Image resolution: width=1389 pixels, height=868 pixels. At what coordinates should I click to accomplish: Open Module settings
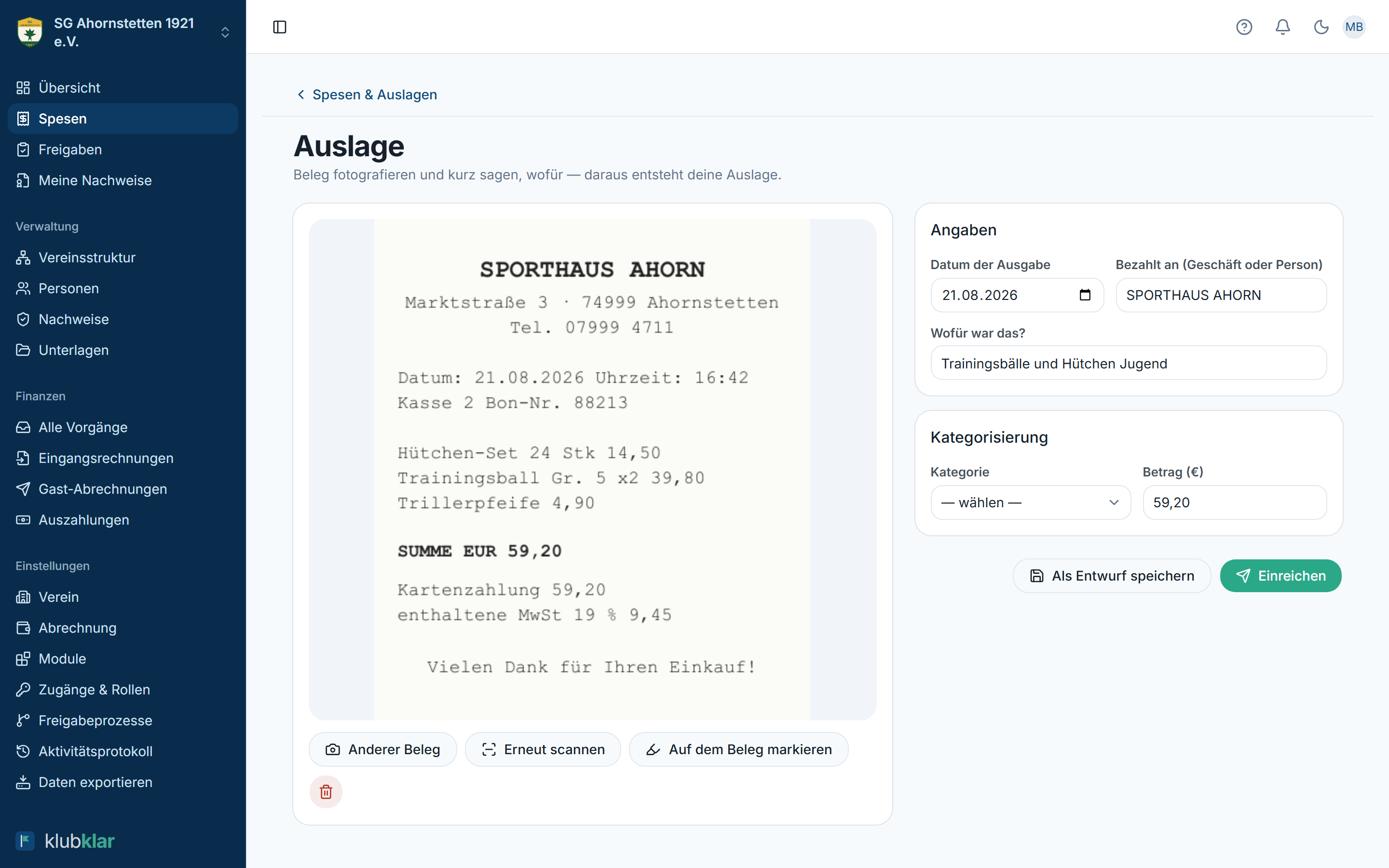[123, 658]
